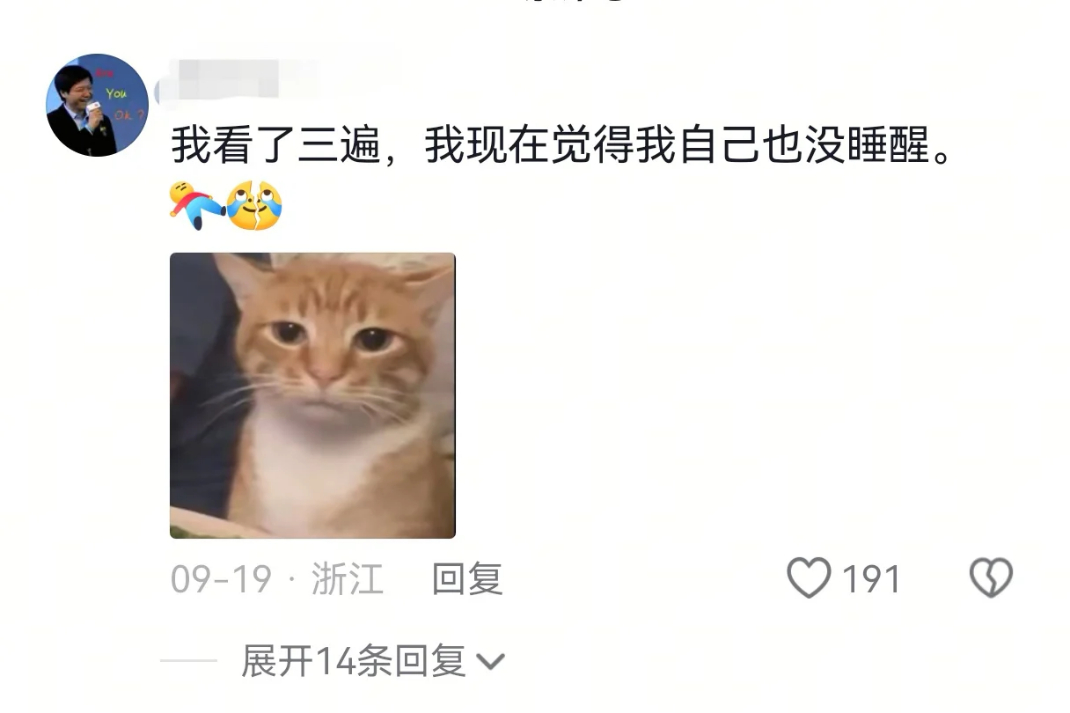The height and width of the screenshot is (713, 1070).
Task: Open the commenter's round profile avatar
Action: point(97,105)
